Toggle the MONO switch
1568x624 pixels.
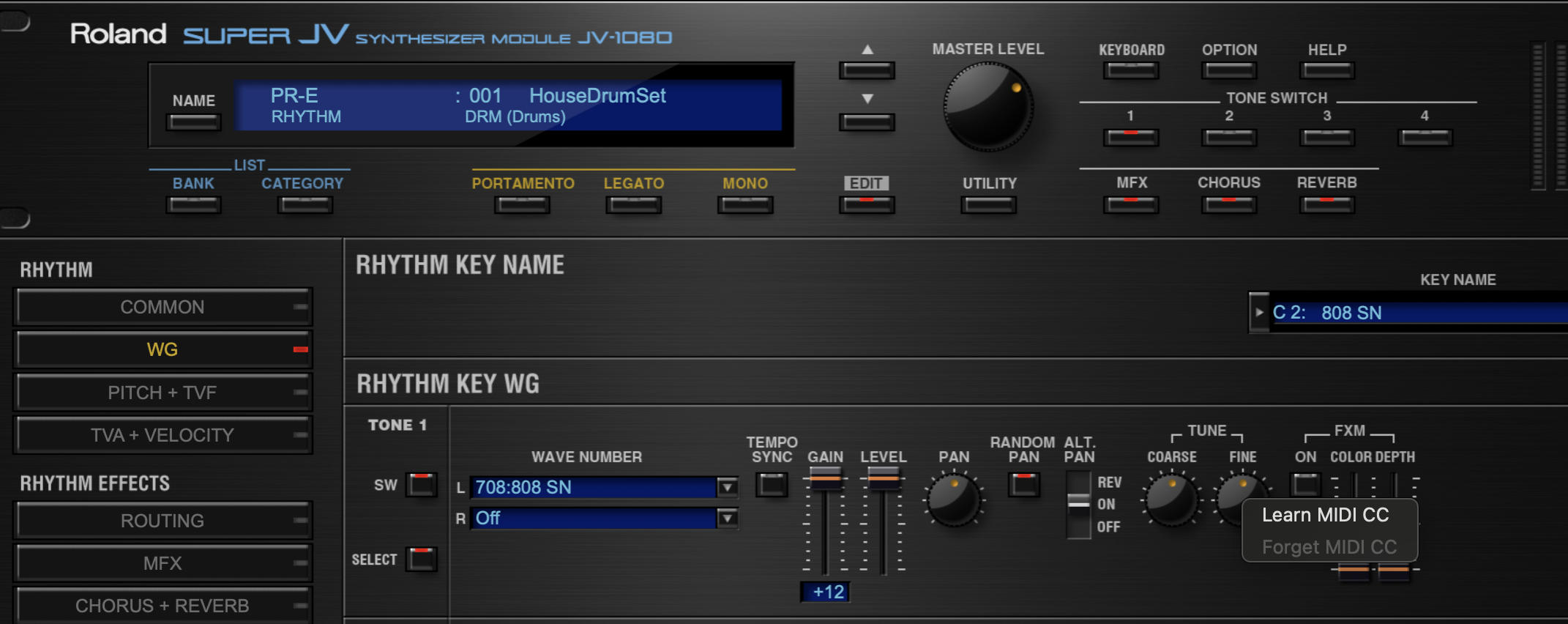click(745, 205)
